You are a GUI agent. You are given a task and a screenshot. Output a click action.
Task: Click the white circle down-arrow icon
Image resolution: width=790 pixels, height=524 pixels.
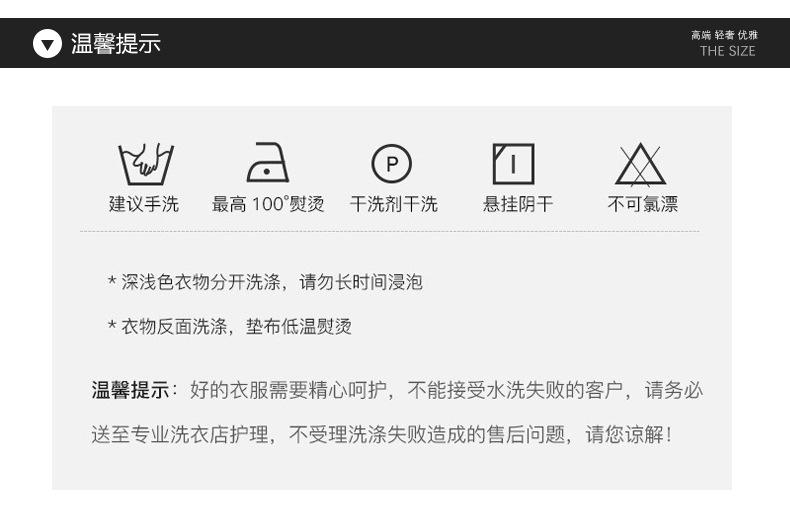point(47,44)
